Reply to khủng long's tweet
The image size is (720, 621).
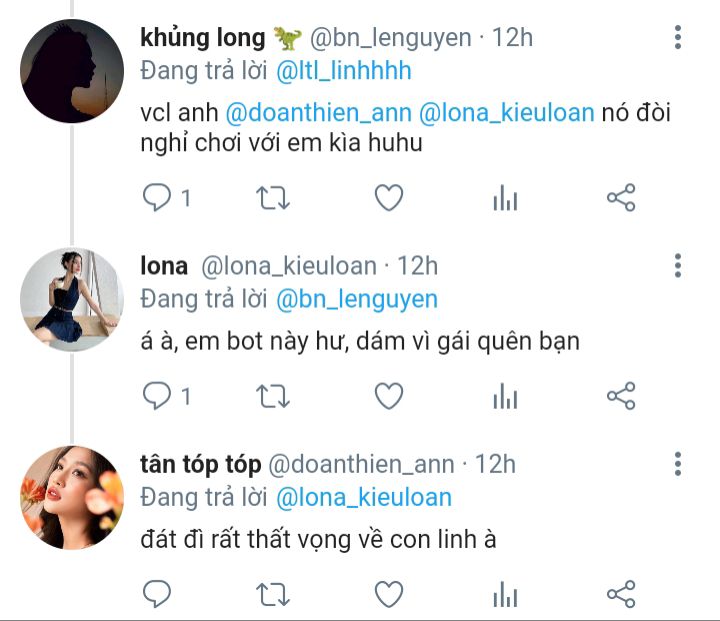157,198
